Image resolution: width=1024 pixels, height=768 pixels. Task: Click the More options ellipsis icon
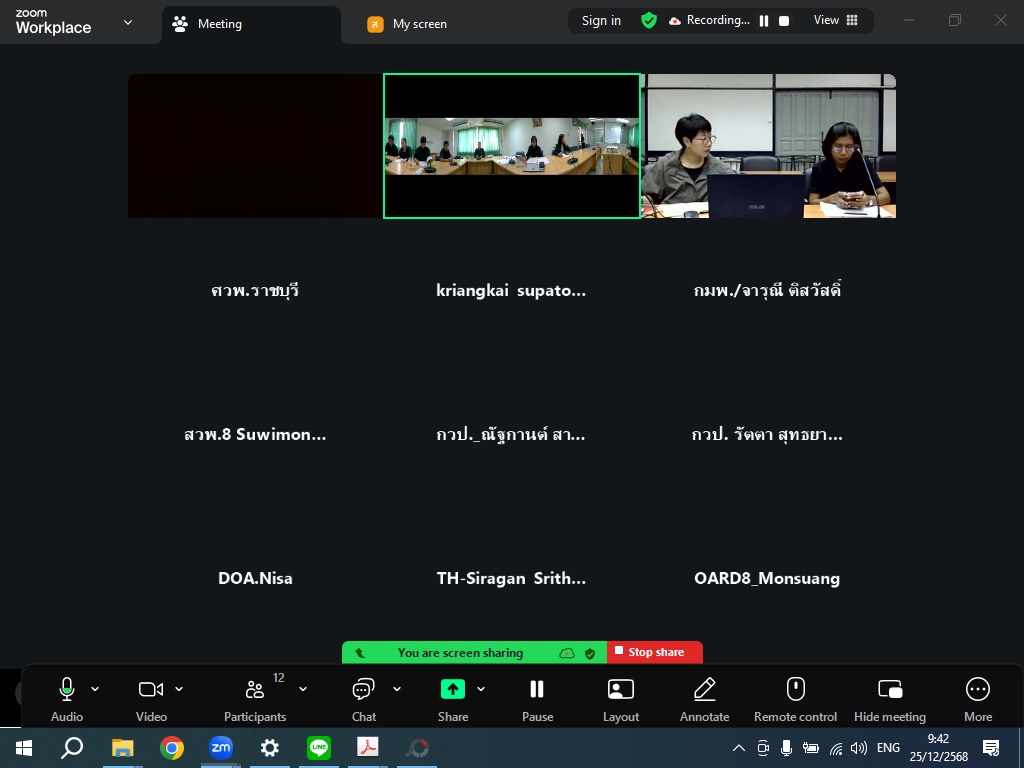point(977,690)
